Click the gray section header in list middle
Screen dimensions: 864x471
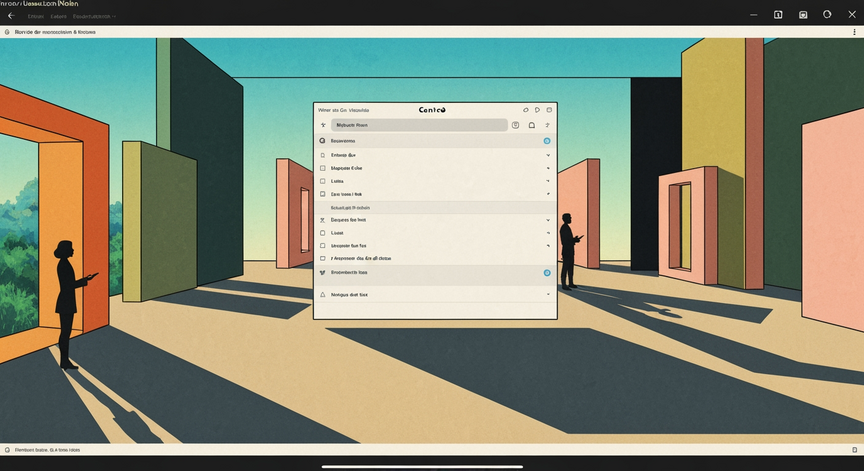pyautogui.click(x=435, y=208)
